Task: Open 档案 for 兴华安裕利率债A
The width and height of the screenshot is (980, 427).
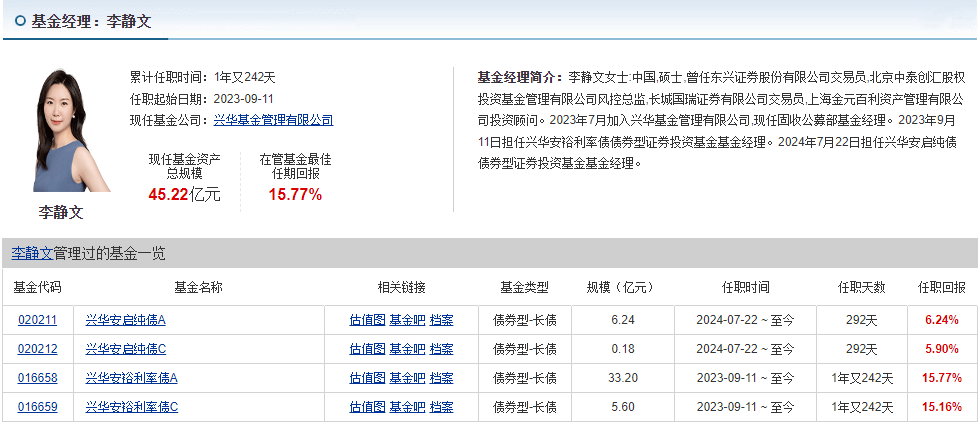Action: click(442, 378)
